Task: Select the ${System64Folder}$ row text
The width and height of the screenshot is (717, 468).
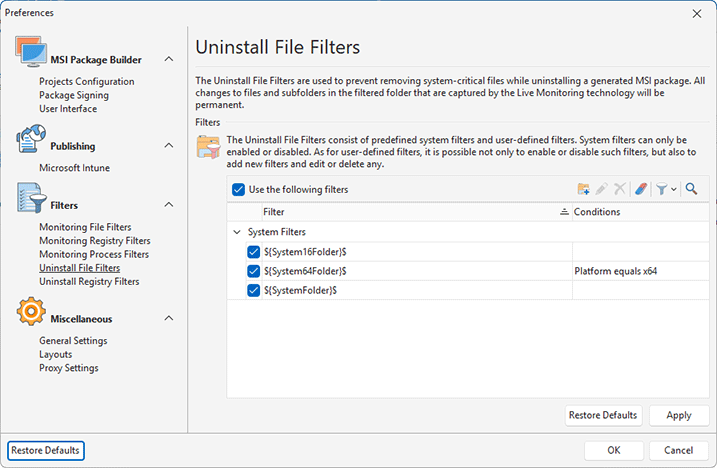Action: [x=305, y=271]
